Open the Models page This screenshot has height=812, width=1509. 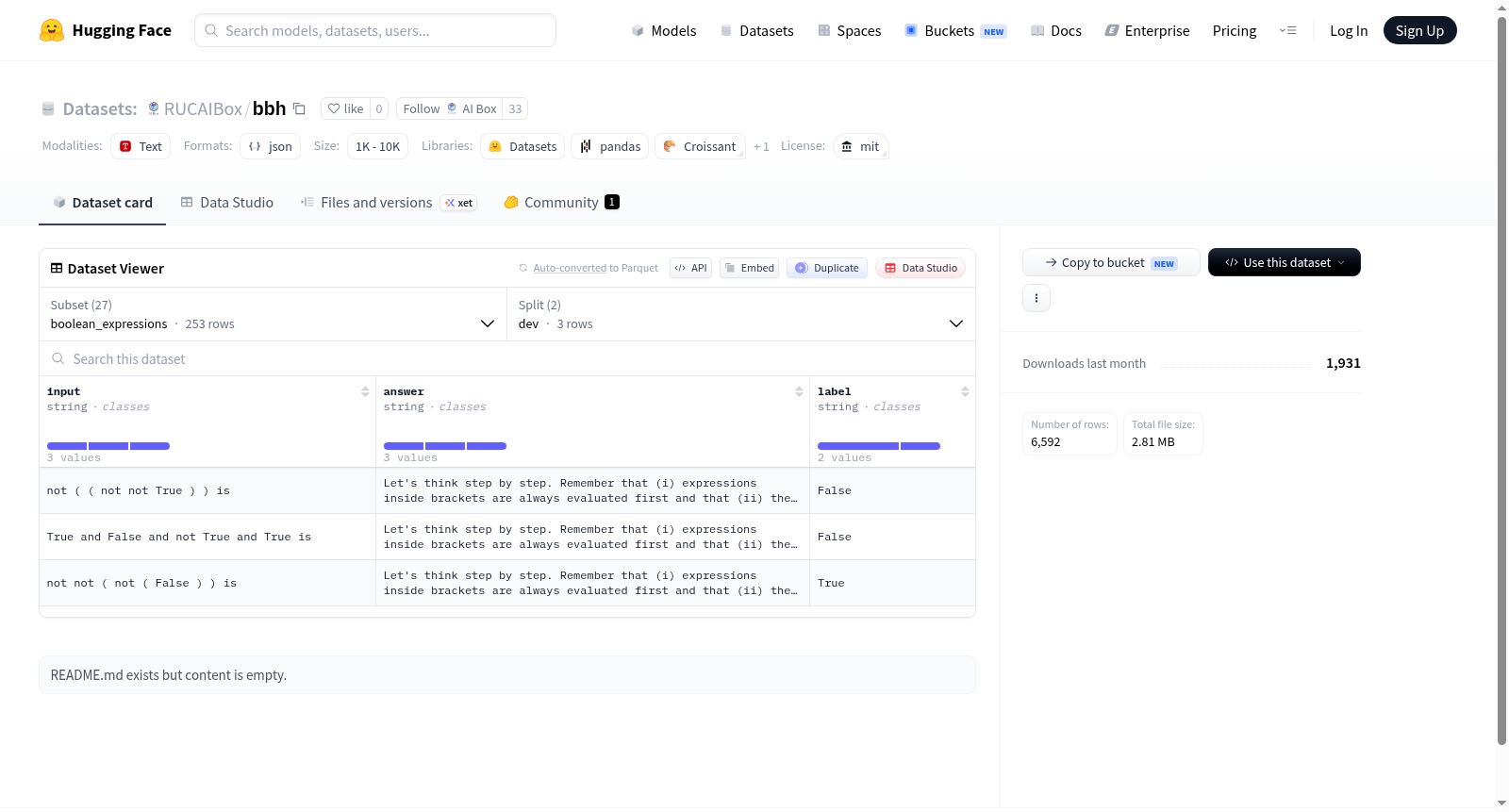coord(664,30)
